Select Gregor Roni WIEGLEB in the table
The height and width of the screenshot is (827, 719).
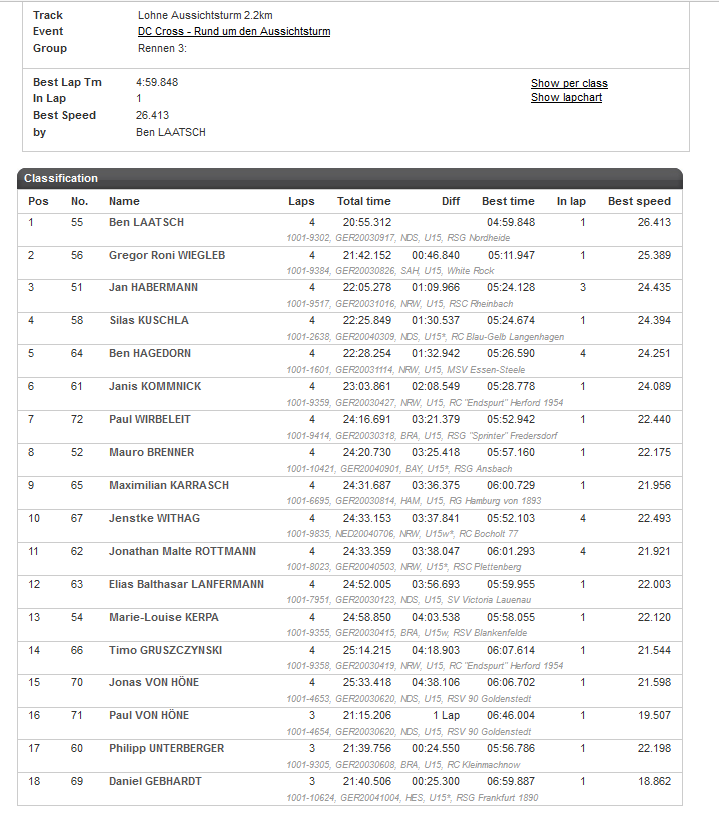click(167, 255)
